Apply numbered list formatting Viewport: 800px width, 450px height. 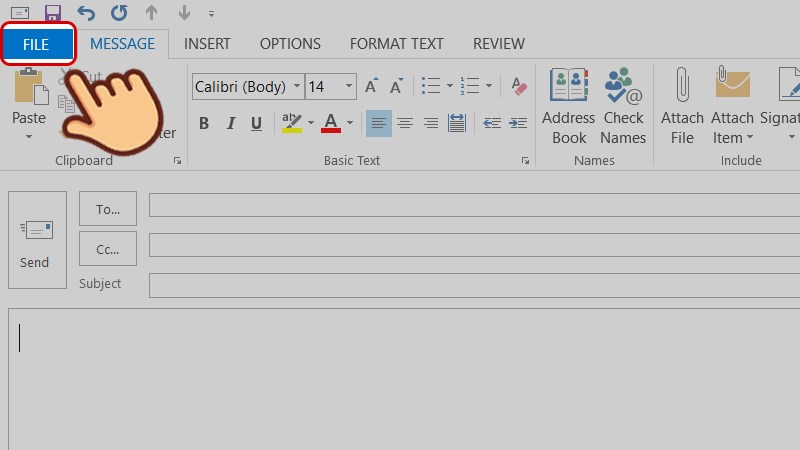[469, 86]
